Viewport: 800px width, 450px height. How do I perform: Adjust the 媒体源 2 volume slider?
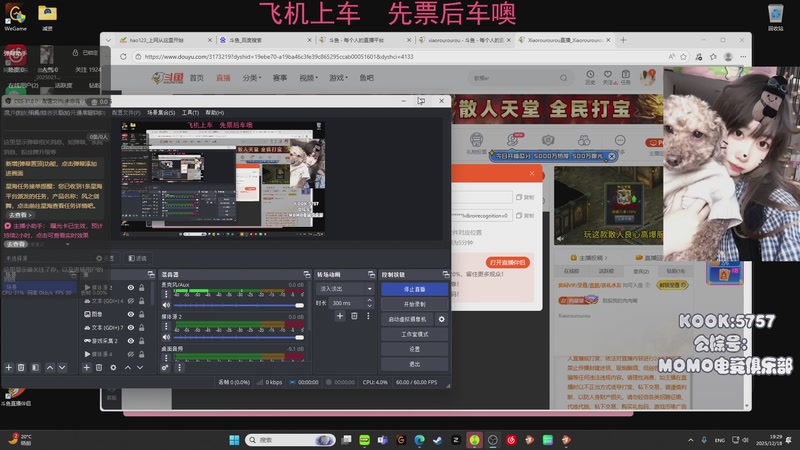239,337
